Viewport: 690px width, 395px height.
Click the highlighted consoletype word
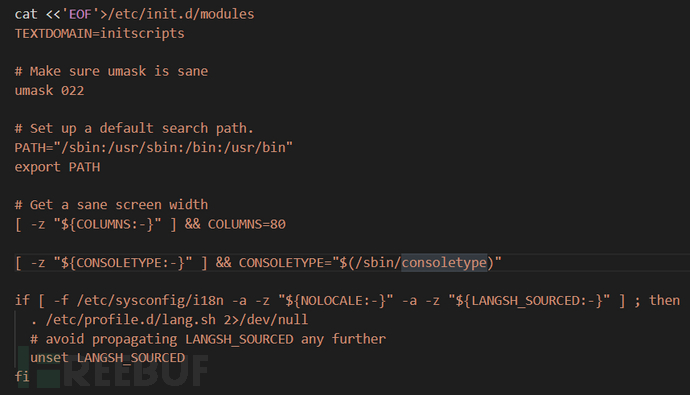[444, 263]
